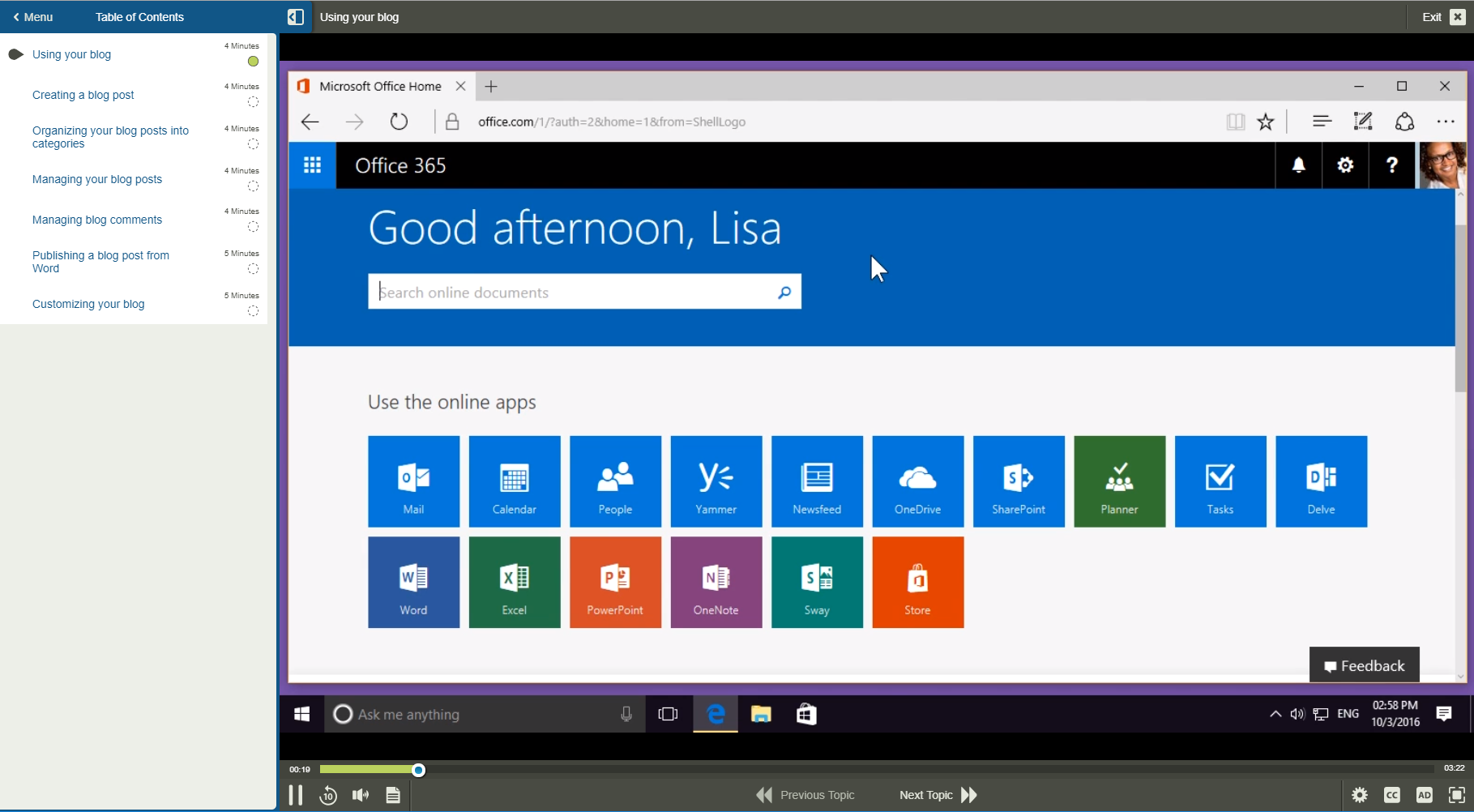1474x812 pixels.
Task: Switch to the Microsoft Office Home tab
Action: pyautogui.click(x=379, y=85)
